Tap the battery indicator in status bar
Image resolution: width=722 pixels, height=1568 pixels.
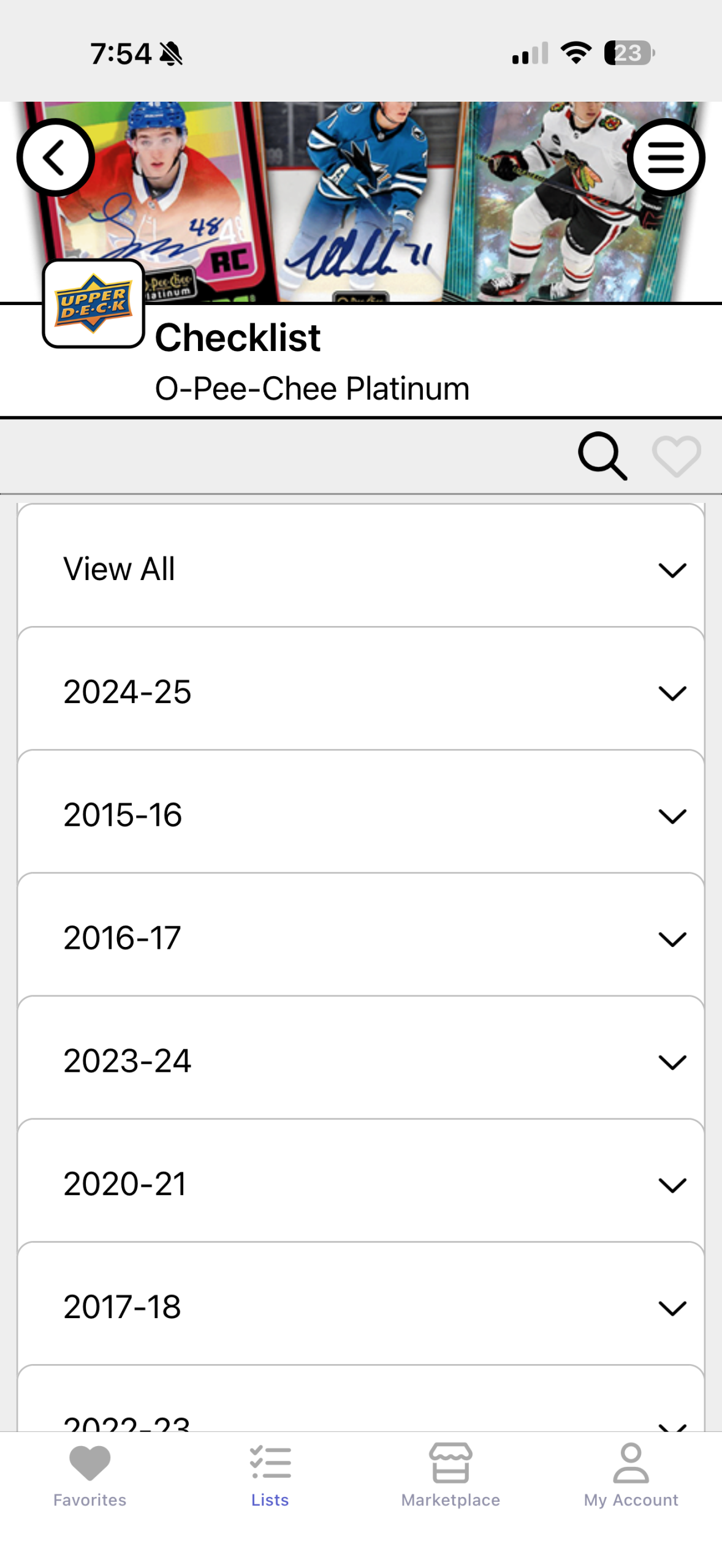click(629, 53)
